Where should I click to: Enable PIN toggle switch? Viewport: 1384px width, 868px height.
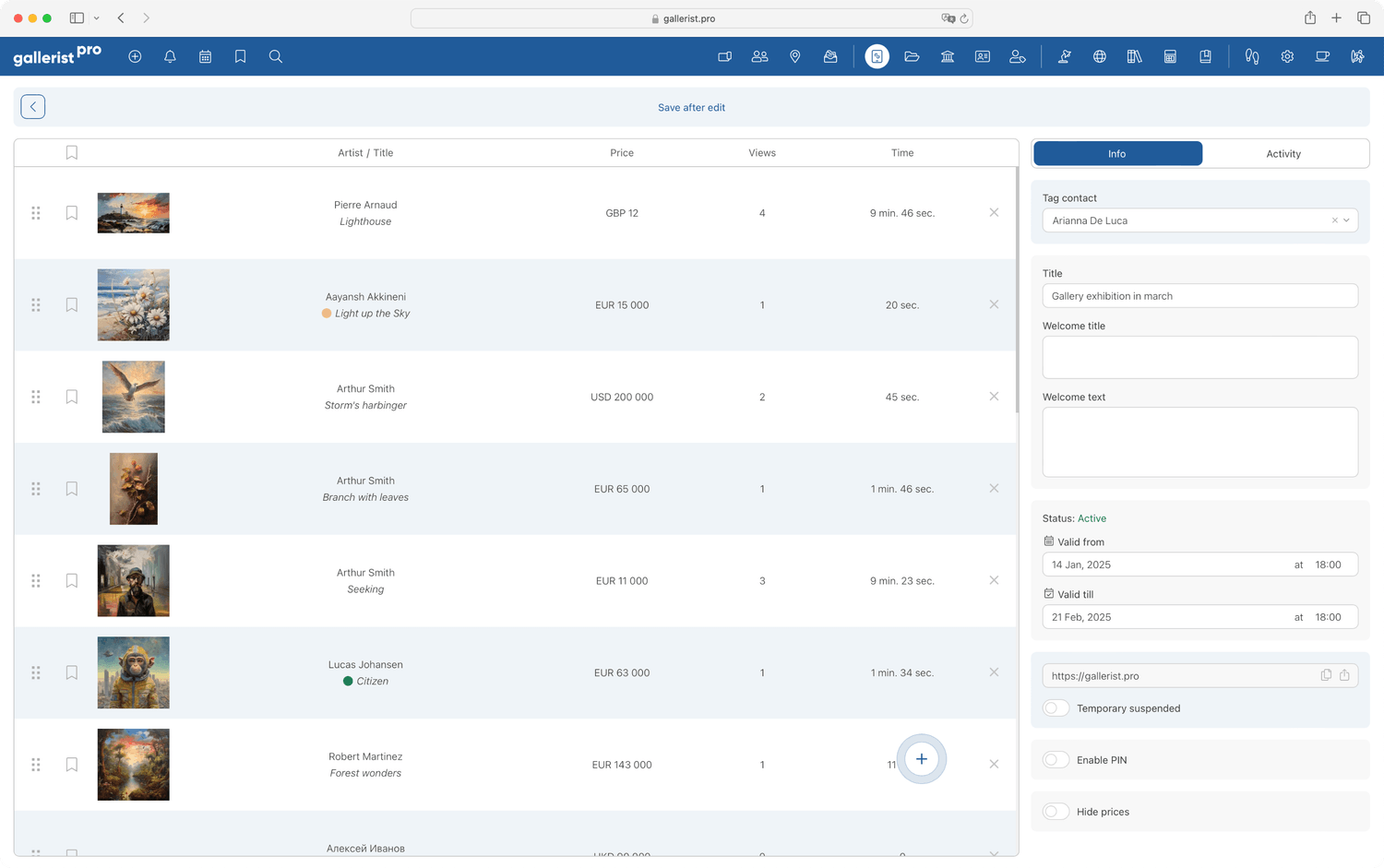pyautogui.click(x=1056, y=760)
